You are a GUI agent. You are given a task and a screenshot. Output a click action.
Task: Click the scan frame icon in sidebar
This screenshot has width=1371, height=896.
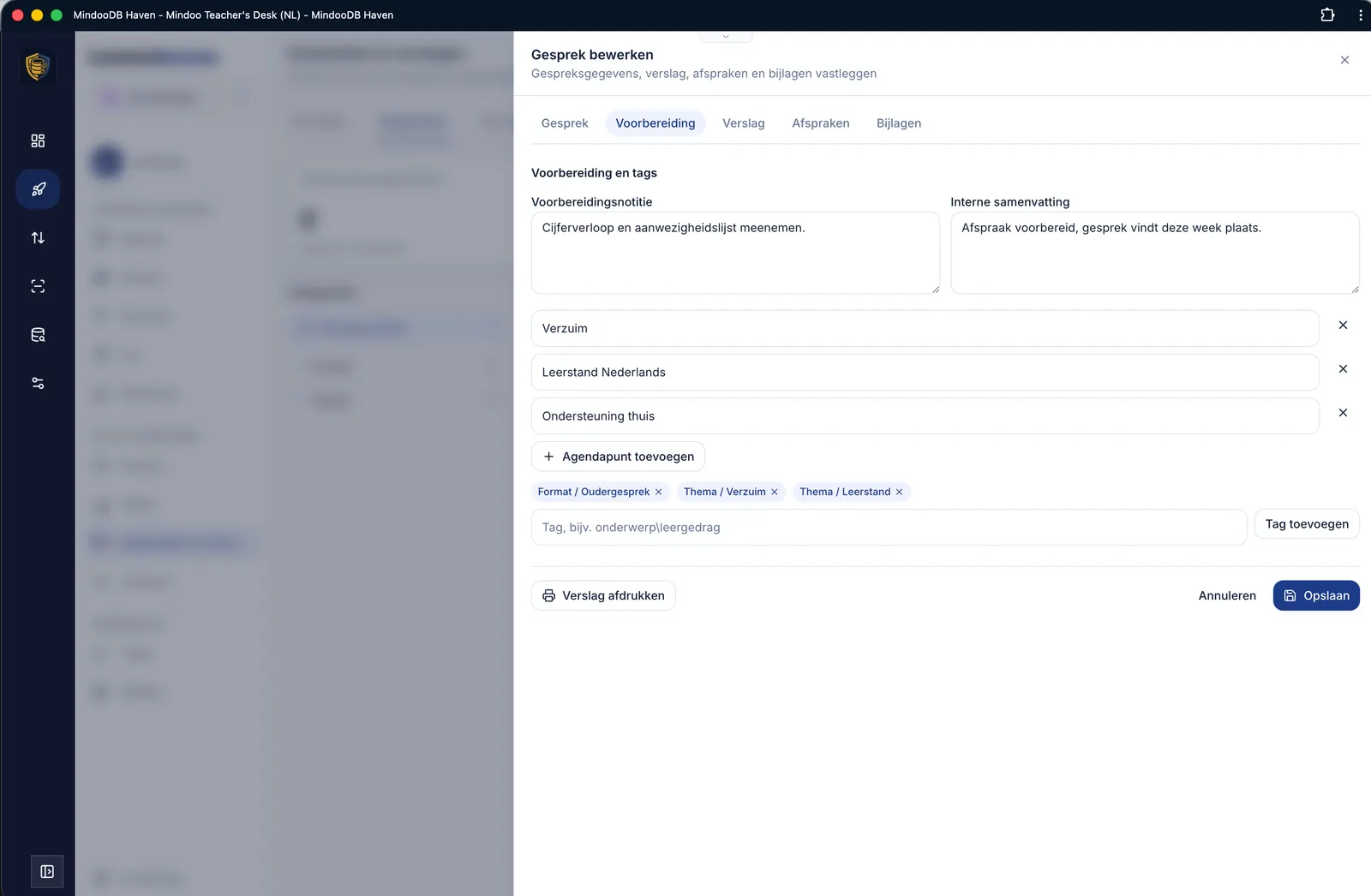[x=38, y=286]
